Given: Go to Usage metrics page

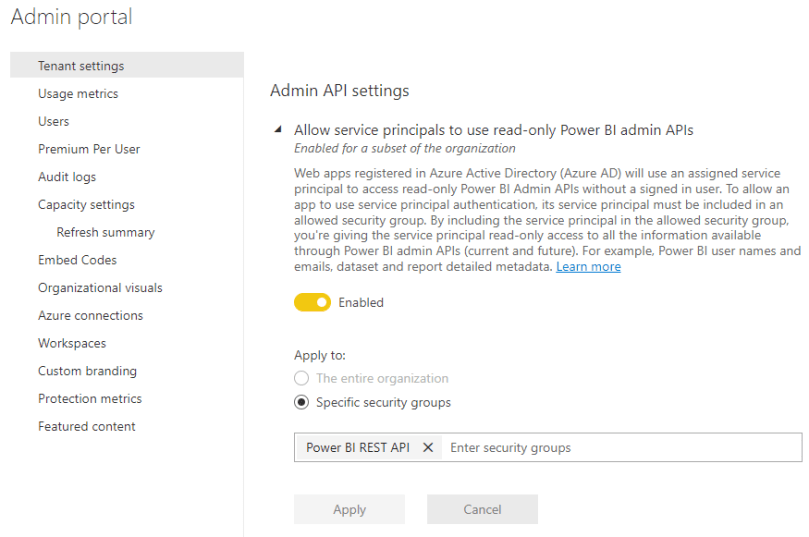Looking at the screenshot, I should coord(78,94).
